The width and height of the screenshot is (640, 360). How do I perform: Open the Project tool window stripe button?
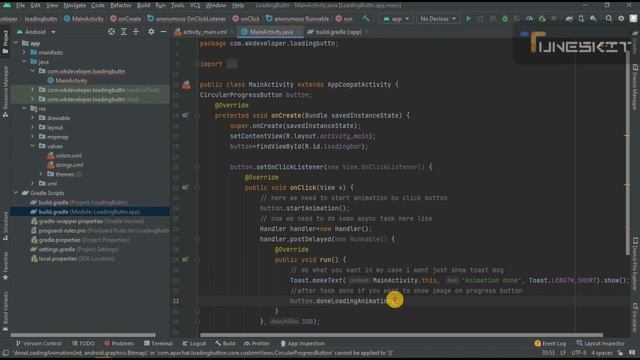5,42
